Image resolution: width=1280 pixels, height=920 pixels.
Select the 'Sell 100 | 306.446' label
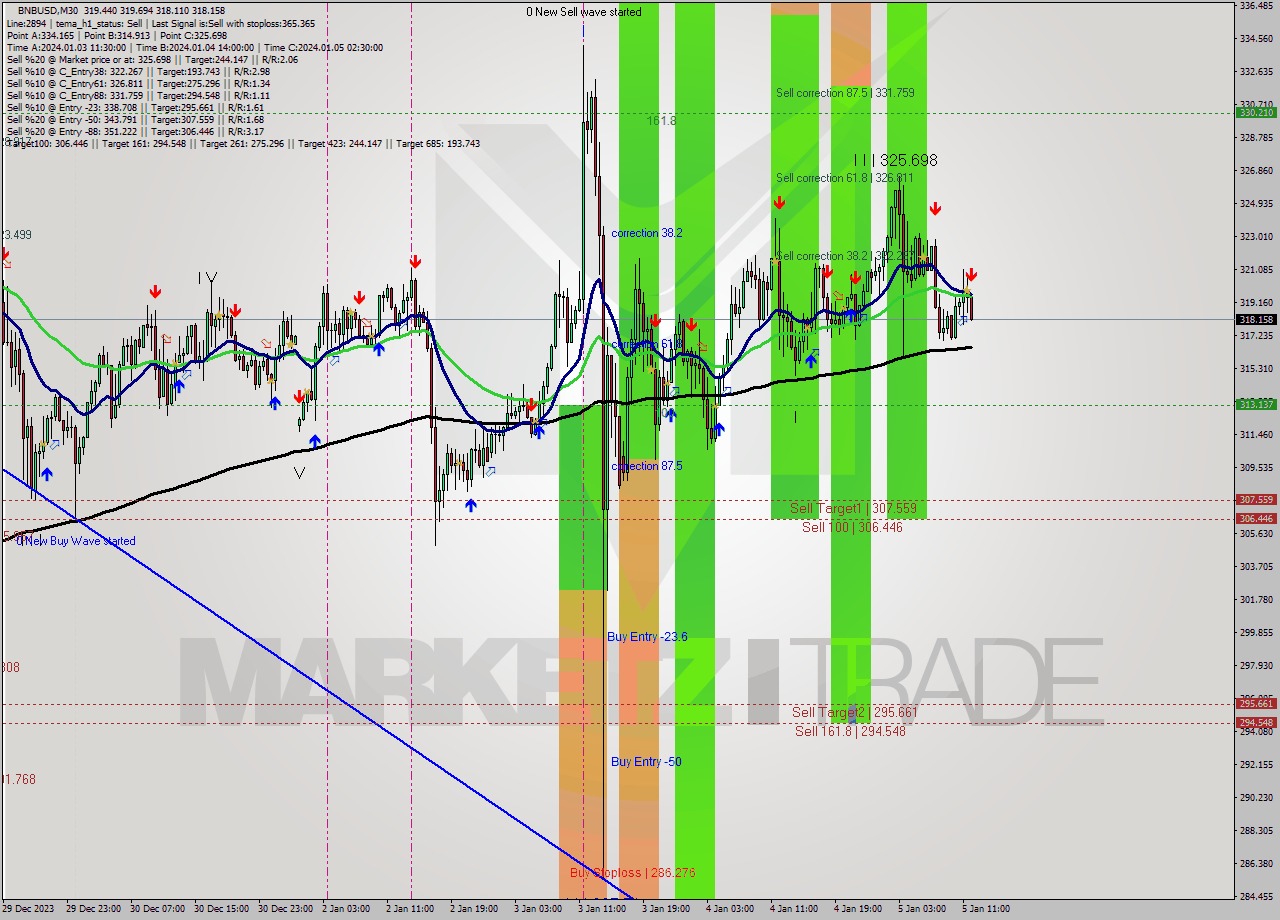tap(852, 527)
